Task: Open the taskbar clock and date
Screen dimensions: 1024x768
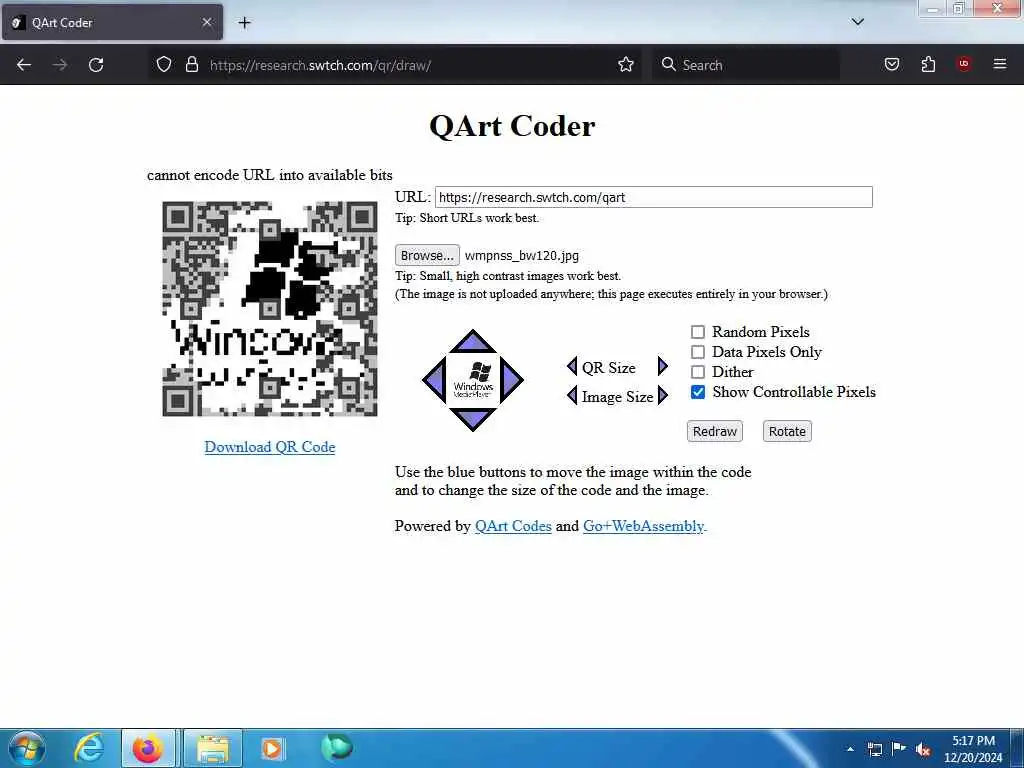Action: point(973,749)
